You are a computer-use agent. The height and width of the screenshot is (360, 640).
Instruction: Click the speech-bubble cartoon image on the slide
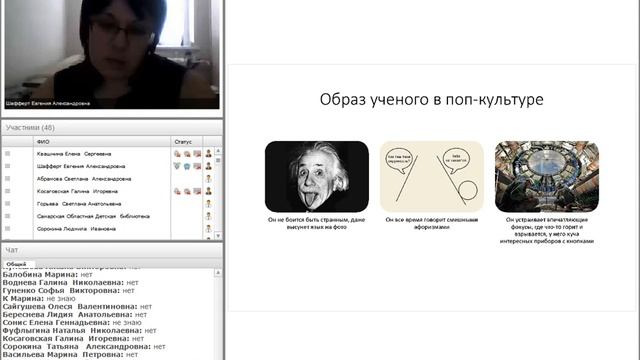[x=432, y=176]
